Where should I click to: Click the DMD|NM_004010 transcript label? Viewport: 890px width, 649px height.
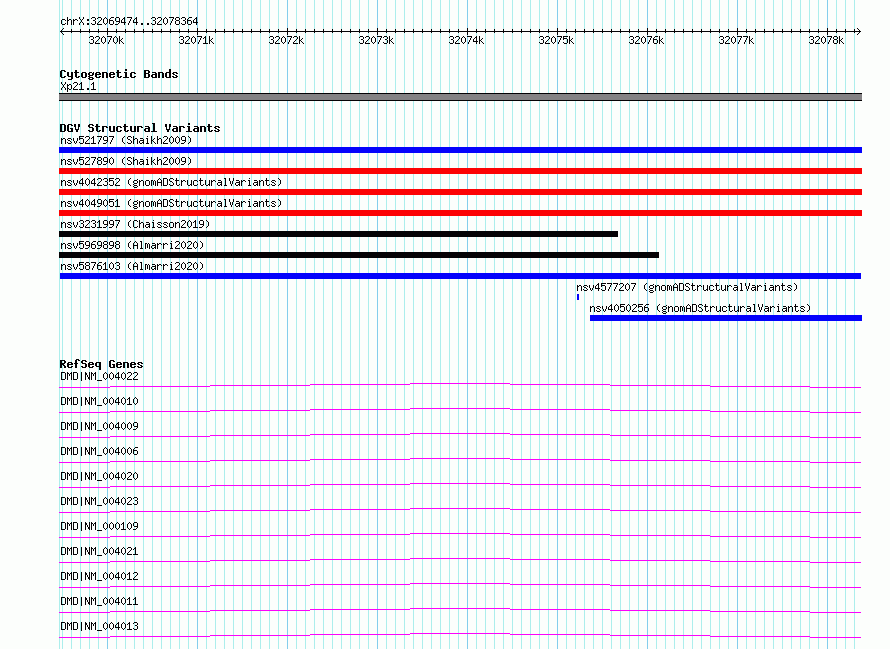tap(99, 401)
